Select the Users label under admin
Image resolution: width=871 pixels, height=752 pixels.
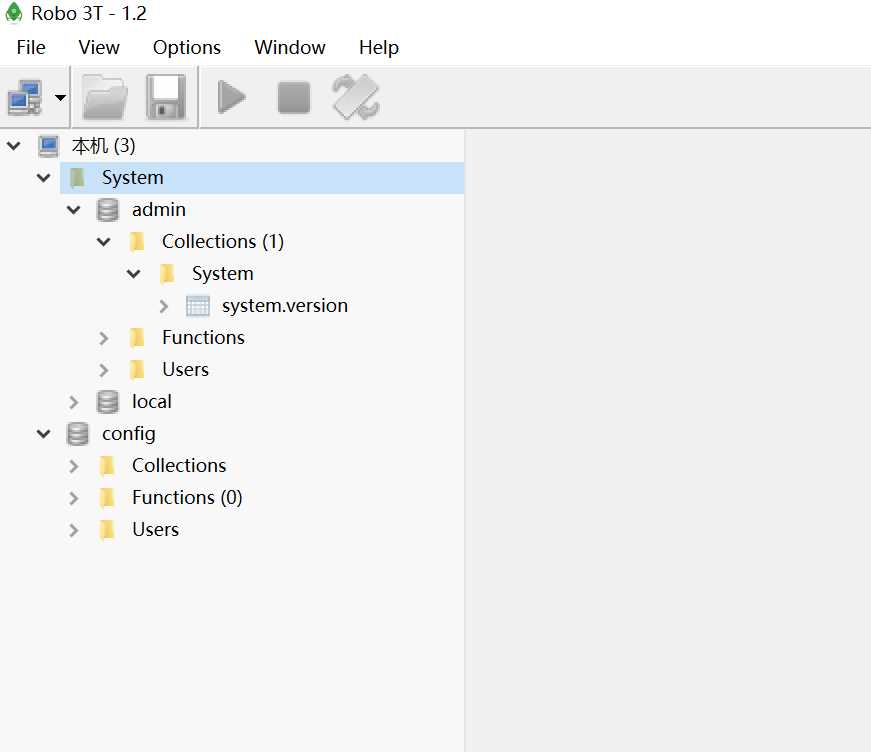[186, 370]
